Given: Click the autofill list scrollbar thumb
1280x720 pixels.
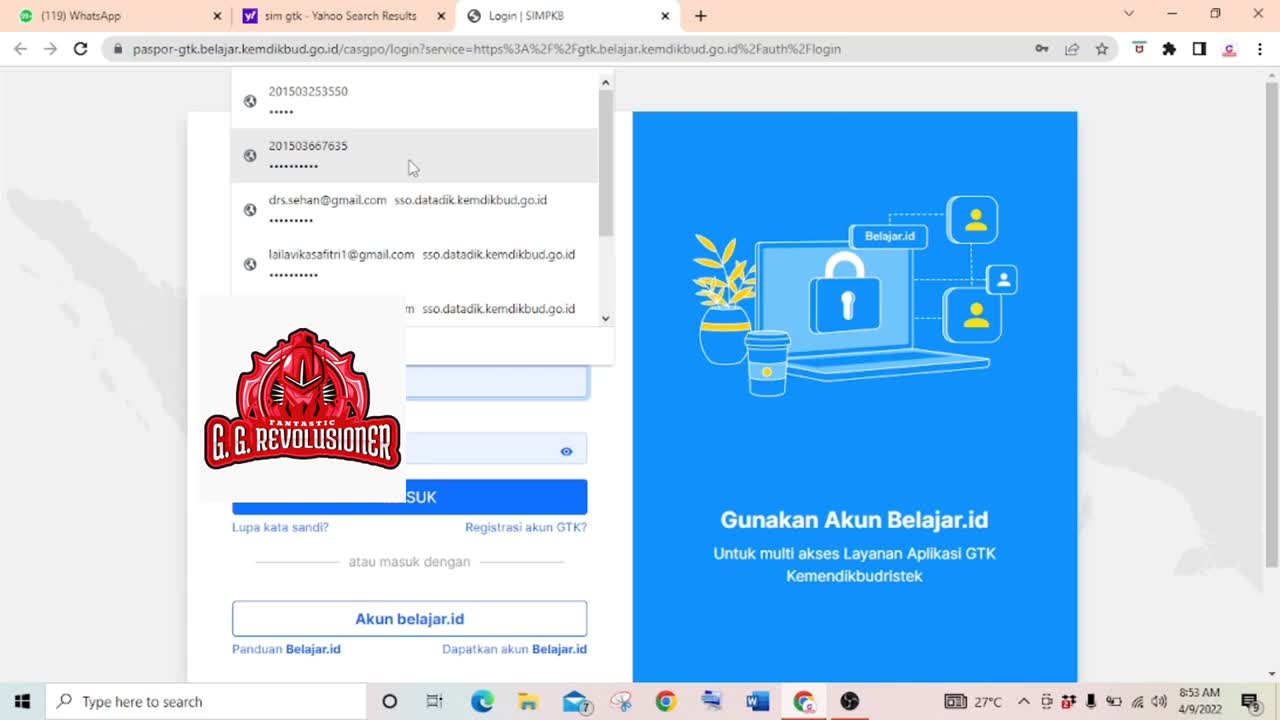Looking at the screenshot, I should coord(605,163).
